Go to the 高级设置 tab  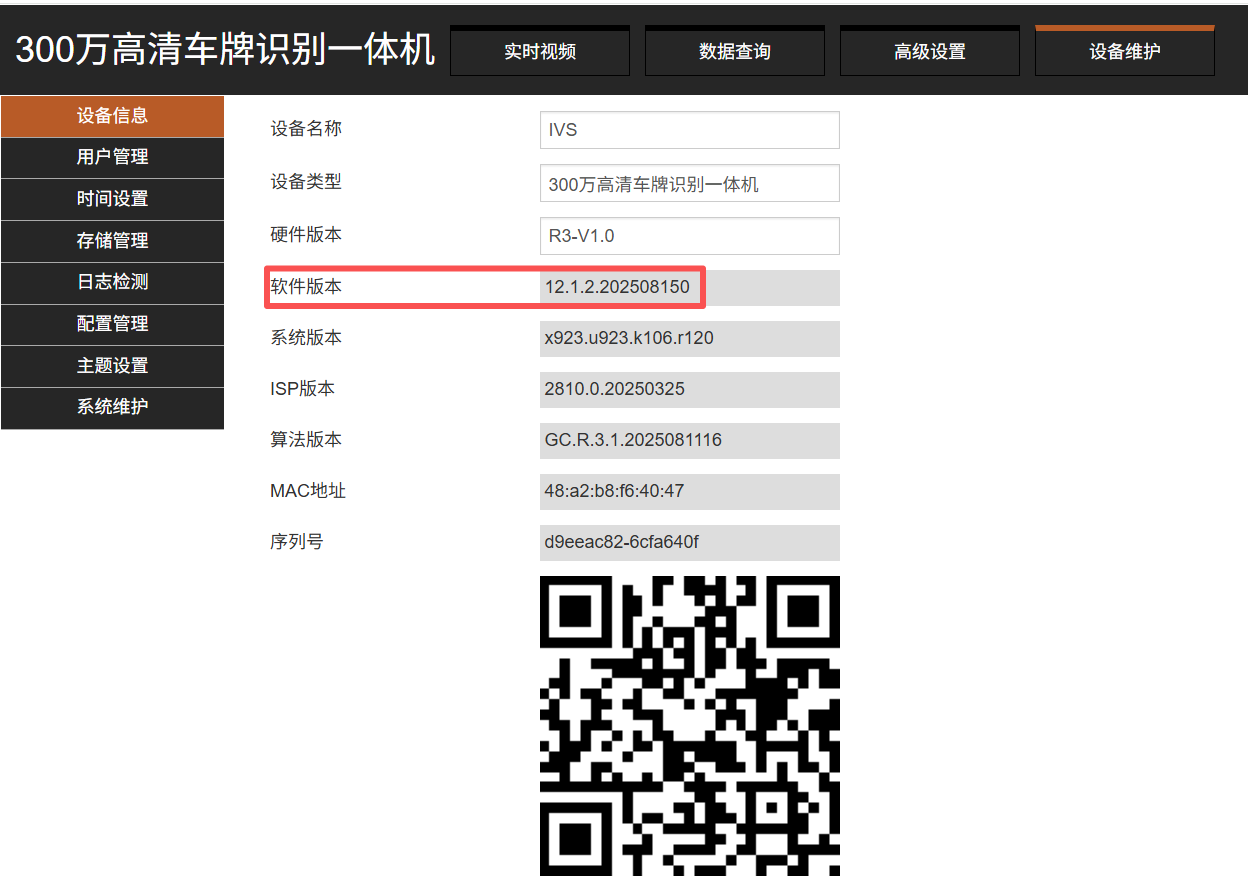pos(929,50)
